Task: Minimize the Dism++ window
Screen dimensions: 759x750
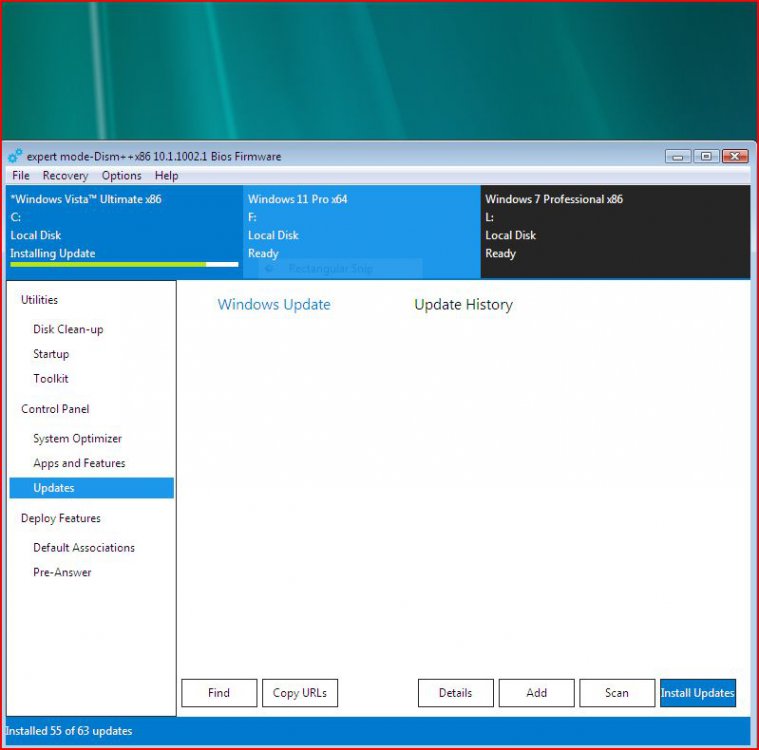Action: coord(678,156)
